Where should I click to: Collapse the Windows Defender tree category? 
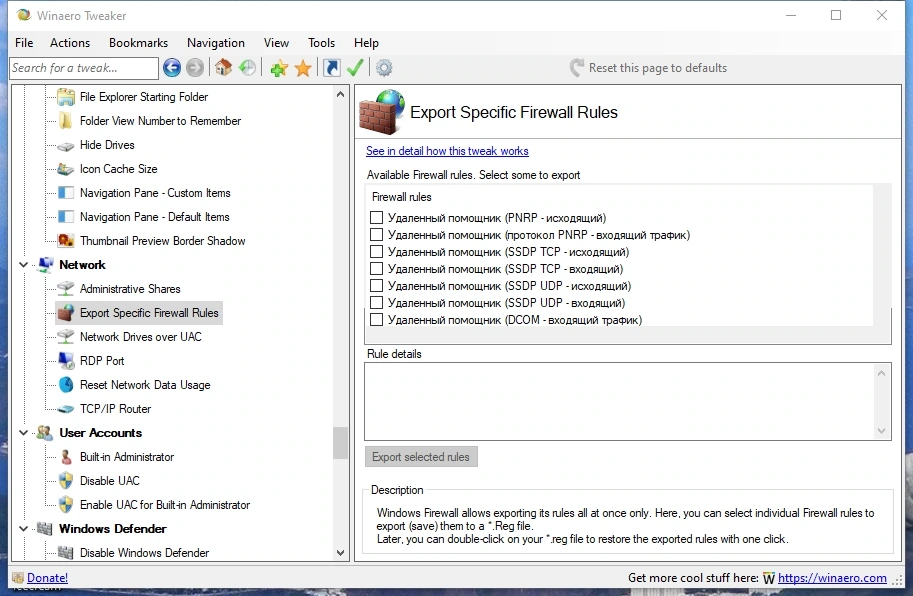tap(23, 528)
